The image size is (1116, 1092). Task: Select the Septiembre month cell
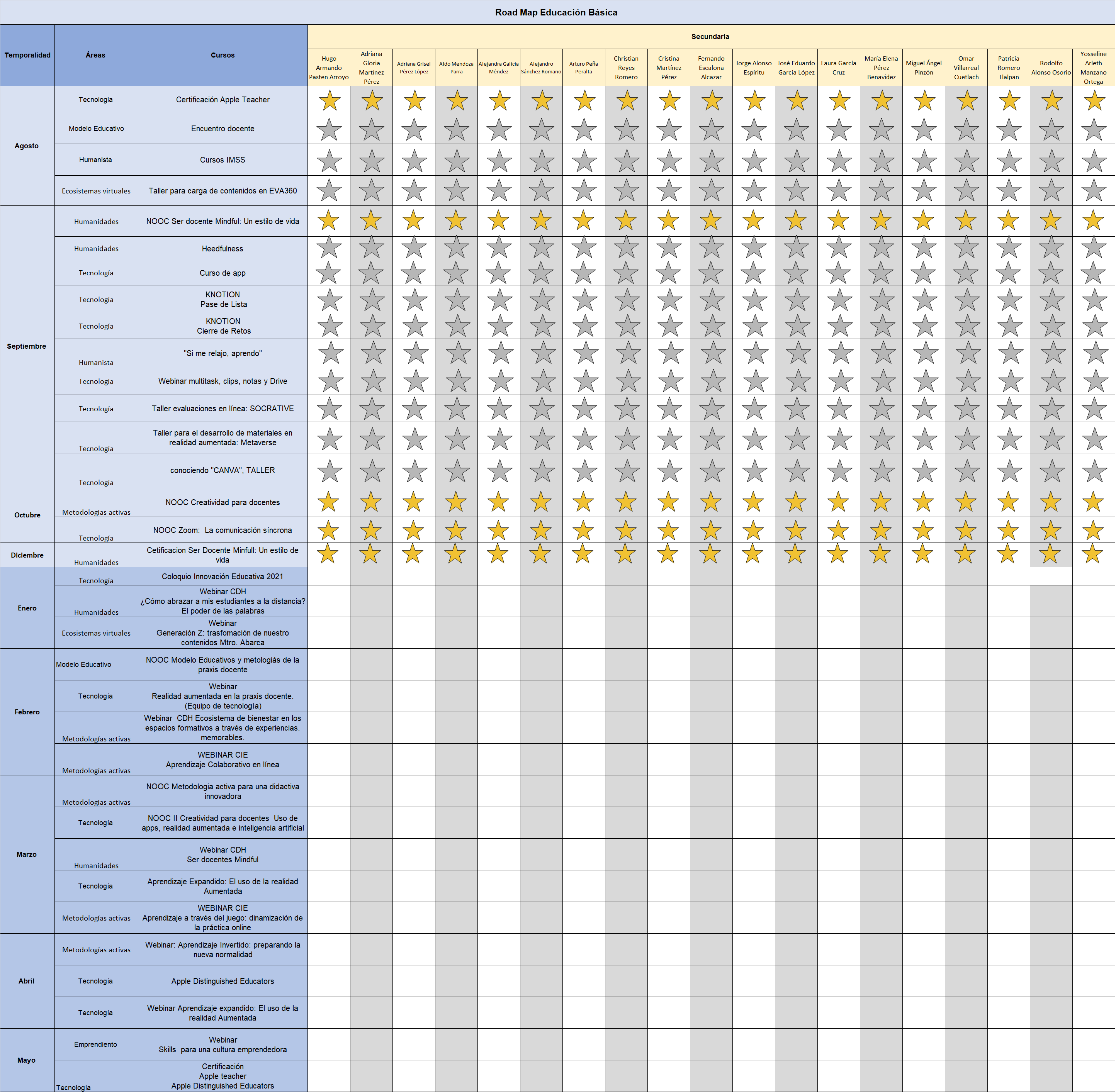click(27, 346)
